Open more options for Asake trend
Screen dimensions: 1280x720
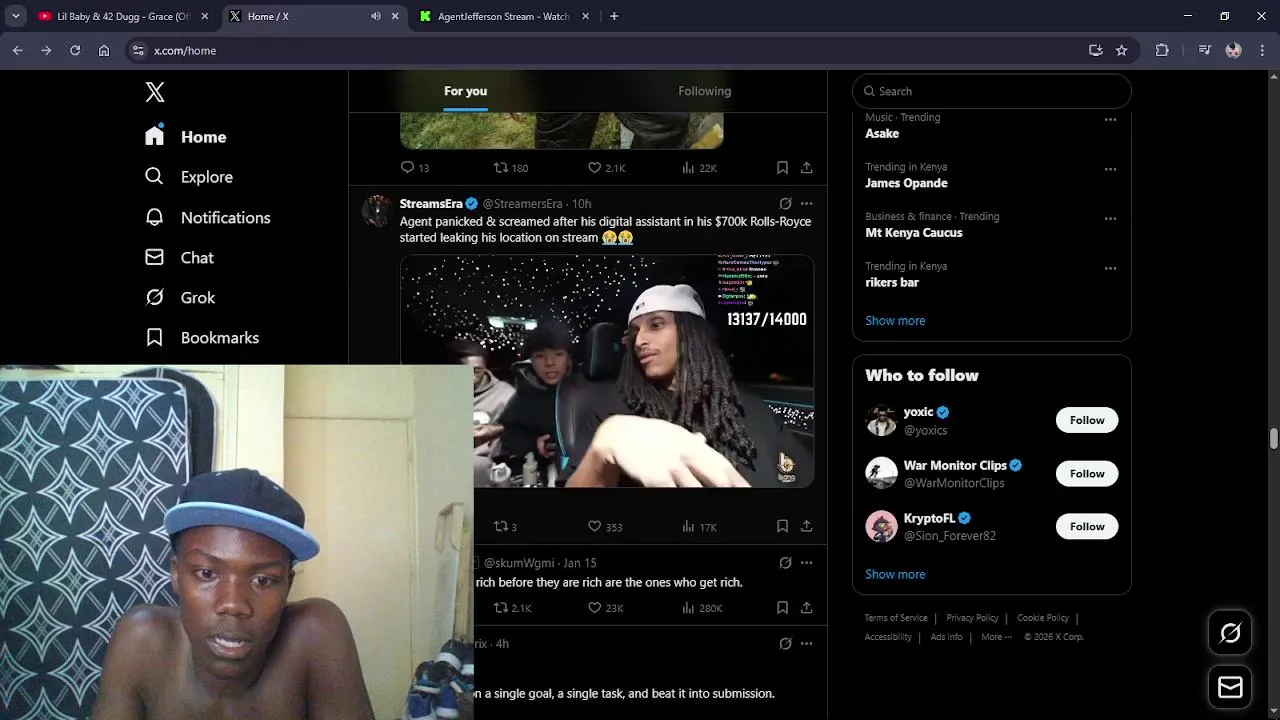pyautogui.click(x=1110, y=119)
